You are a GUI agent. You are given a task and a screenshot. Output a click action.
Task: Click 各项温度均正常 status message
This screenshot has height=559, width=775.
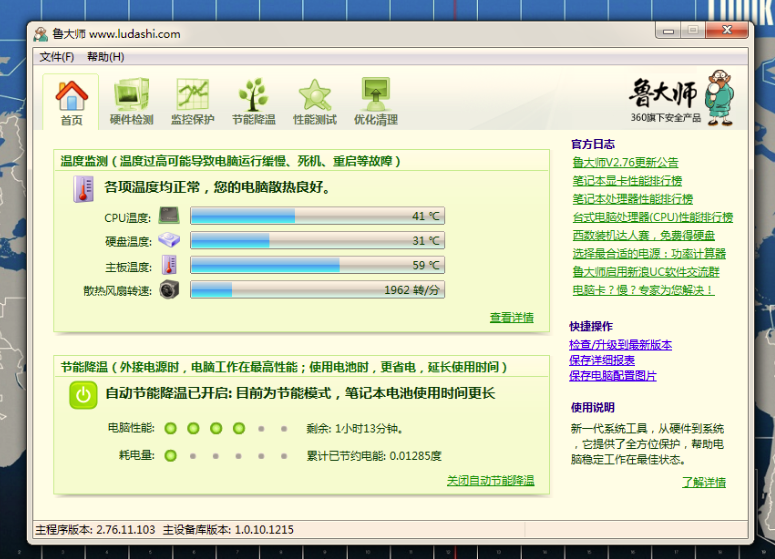pos(217,187)
